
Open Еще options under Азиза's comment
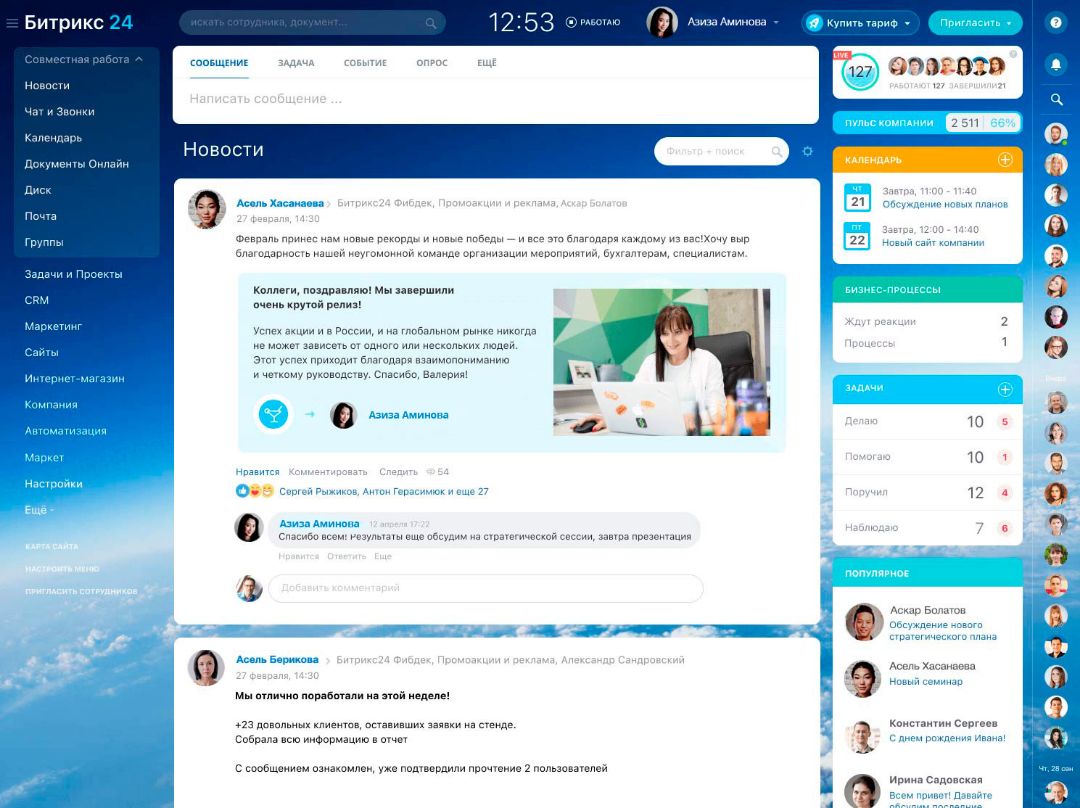tap(383, 556)
